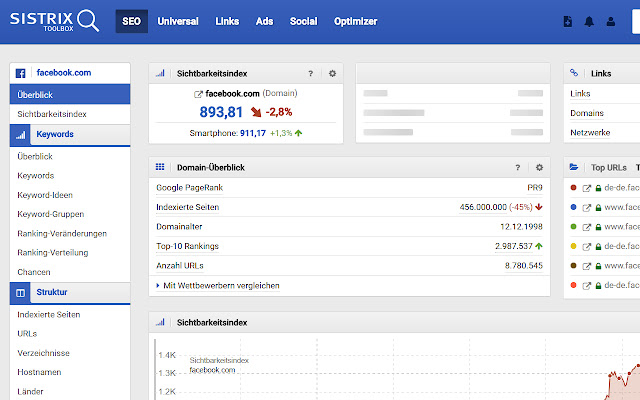Screen dimensions: 640x400
Task: Click the SISTRIX Toolbox logo
Action: coord(54,21)
